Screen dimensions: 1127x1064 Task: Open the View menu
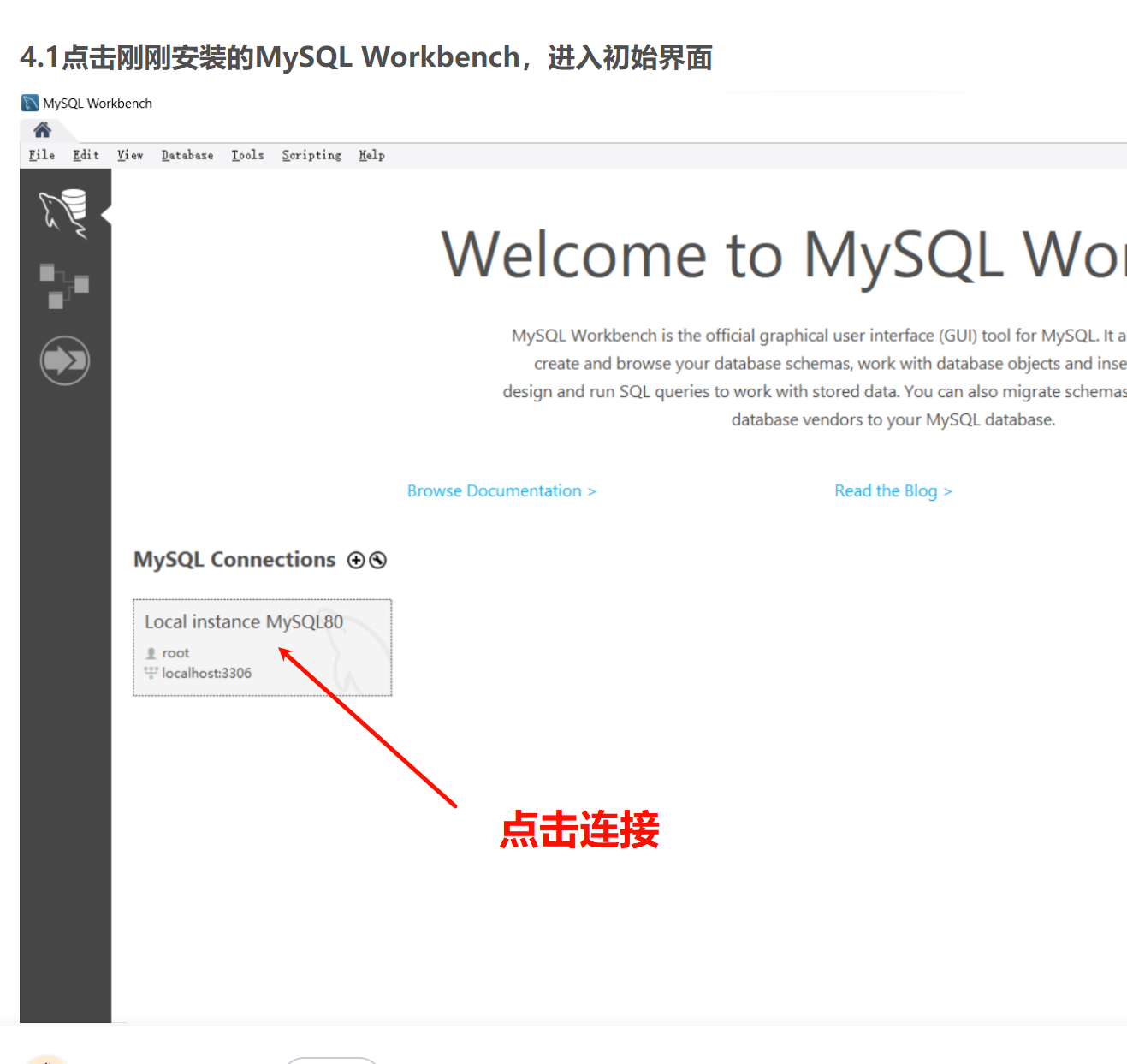(x=130, y=155)
